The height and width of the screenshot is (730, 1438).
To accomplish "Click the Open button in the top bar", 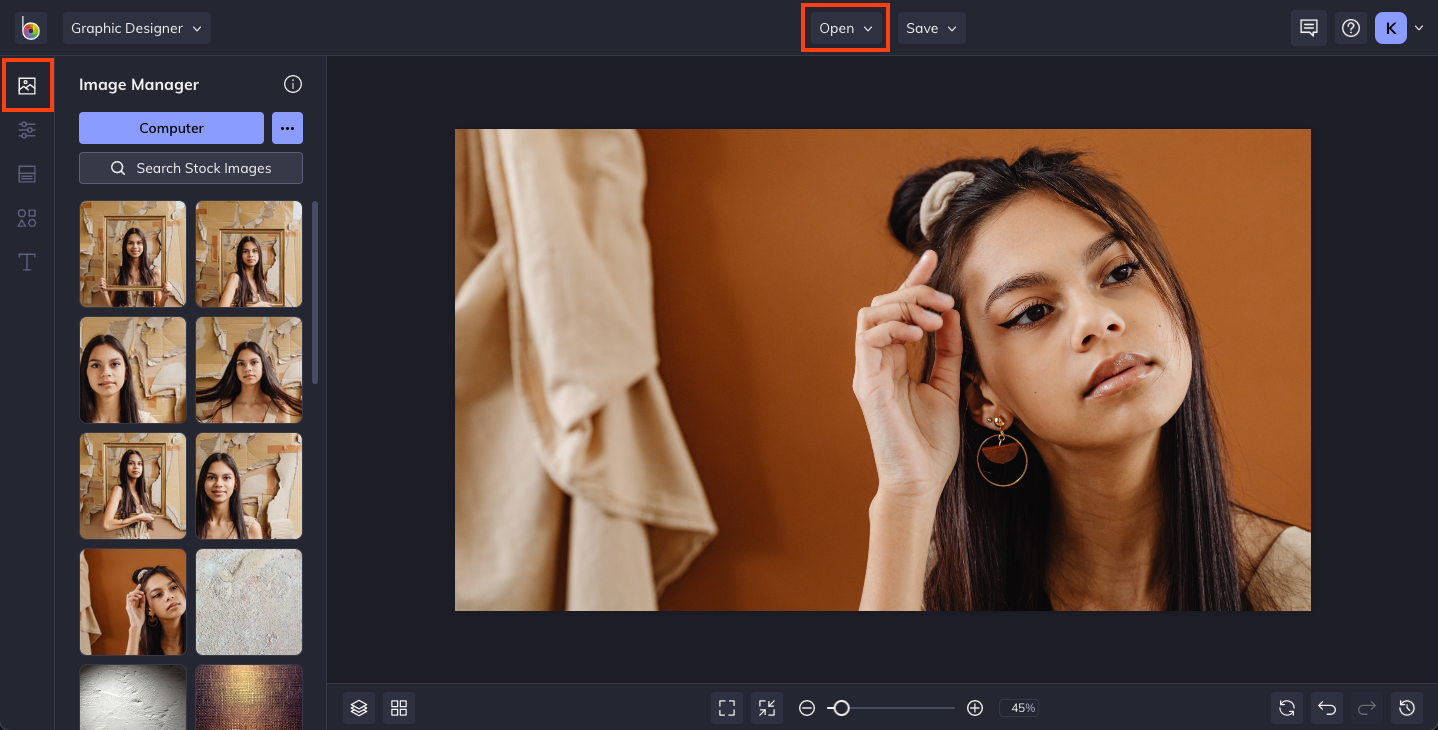I will pos(844,28).
